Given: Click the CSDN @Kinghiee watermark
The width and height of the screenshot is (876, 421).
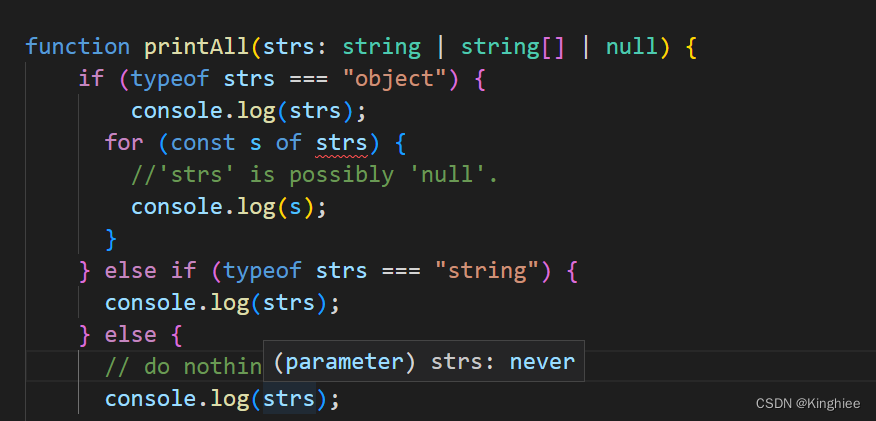Looking at the screenshot, I should 808,403.
